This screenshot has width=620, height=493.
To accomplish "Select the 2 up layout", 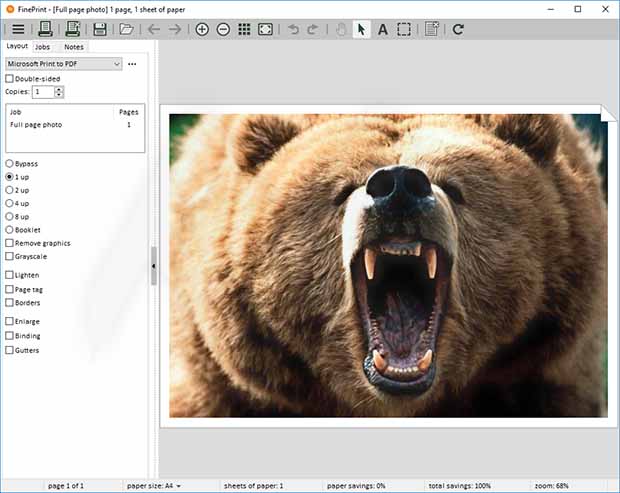I will click(x=9, y=190).
